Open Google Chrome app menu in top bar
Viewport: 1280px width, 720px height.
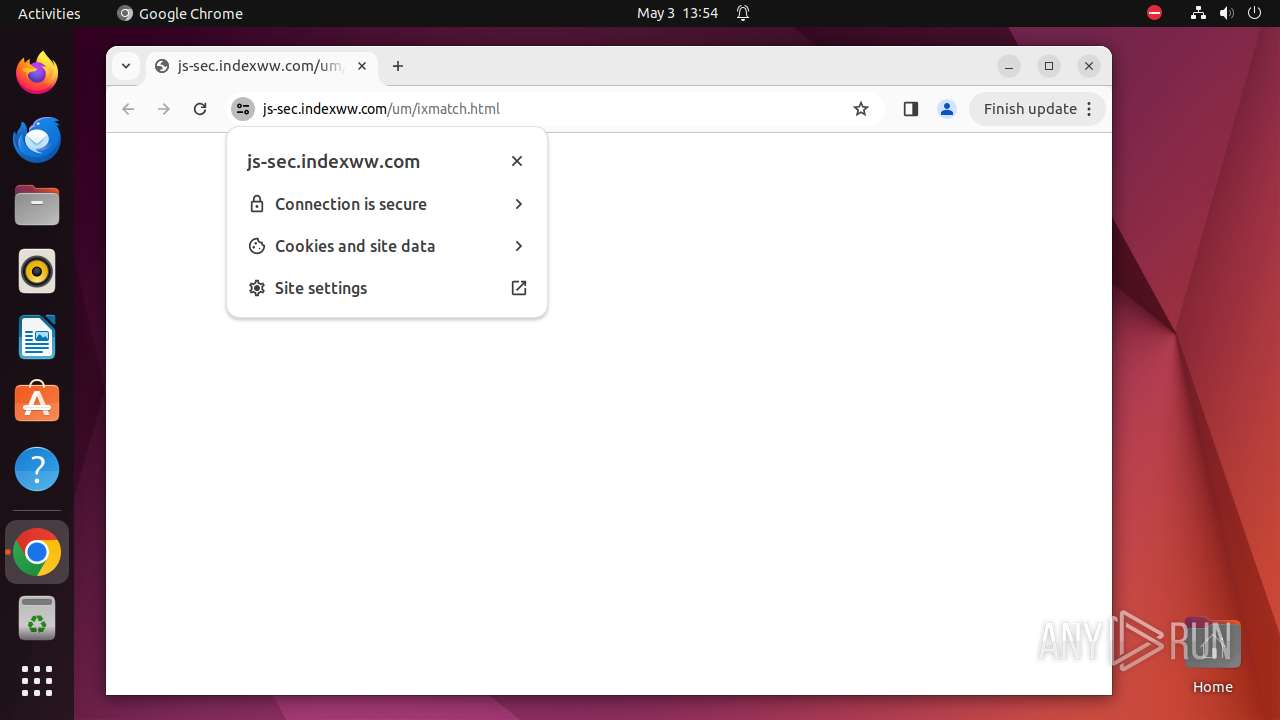click(180, 13)
